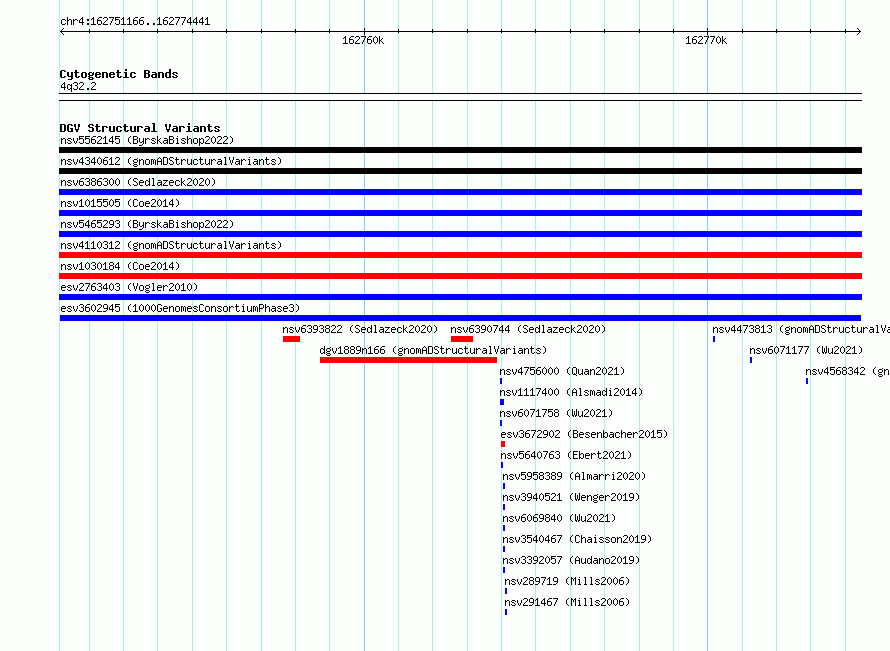The image size is (890, 651).
Task: Click the right arrow of the ruler
Action: click(859, 32)
